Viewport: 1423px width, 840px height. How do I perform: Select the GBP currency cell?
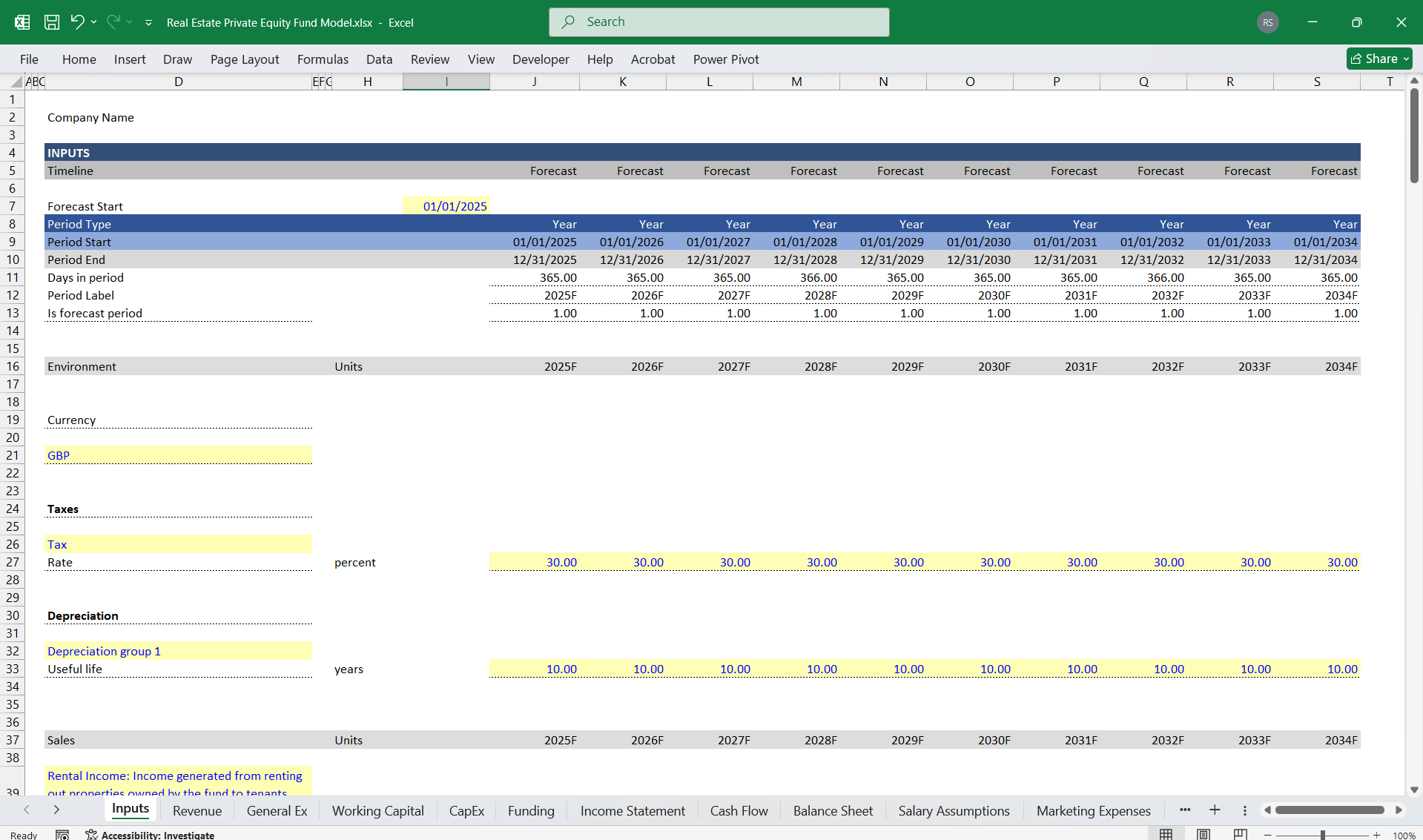tap(179, 455)
